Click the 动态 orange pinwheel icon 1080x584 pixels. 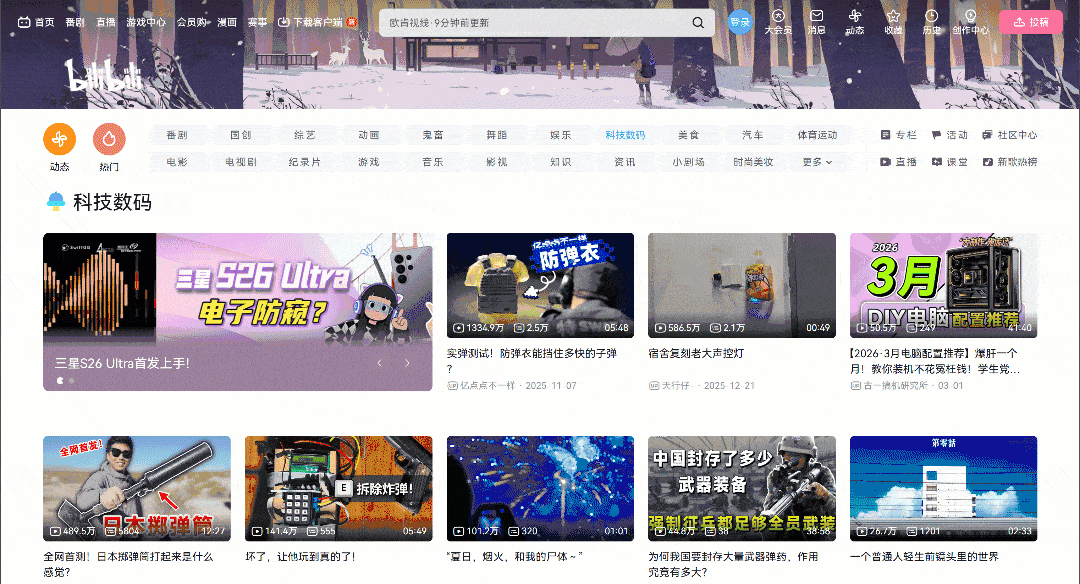(59, 139)
